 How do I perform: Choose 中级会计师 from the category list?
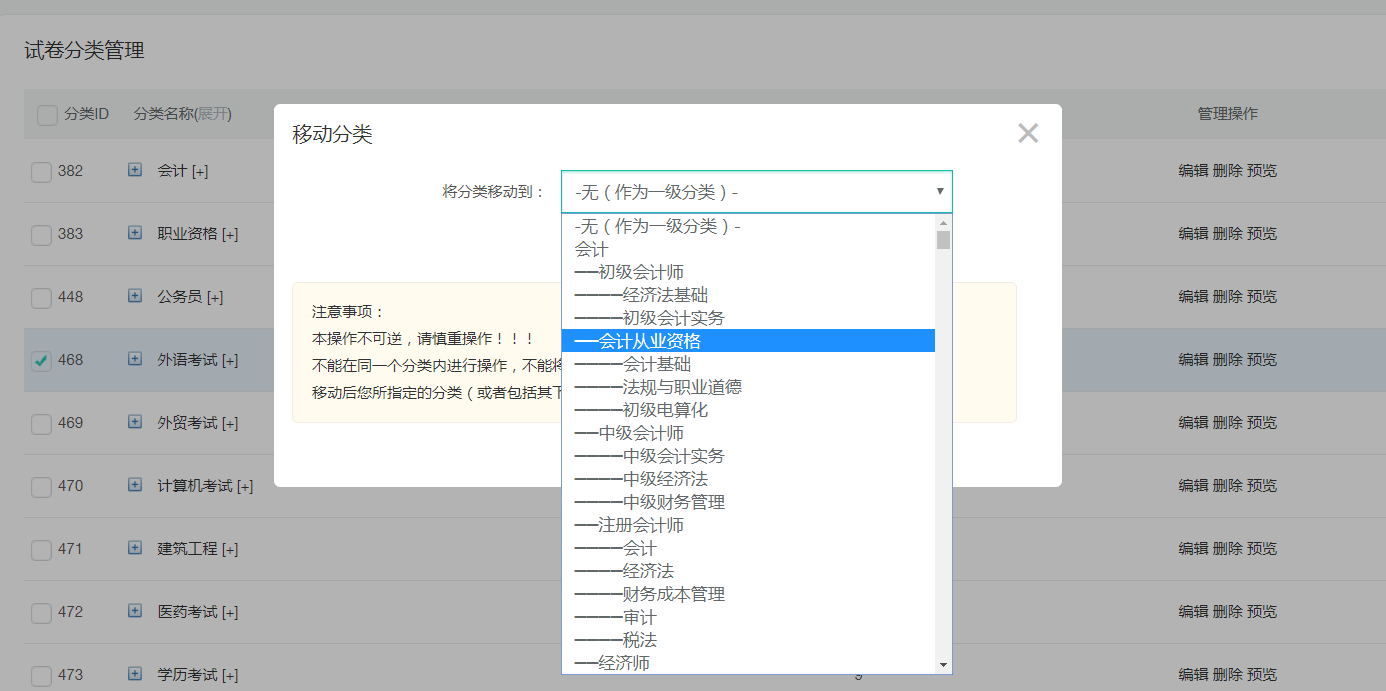[x=628, y=432]
